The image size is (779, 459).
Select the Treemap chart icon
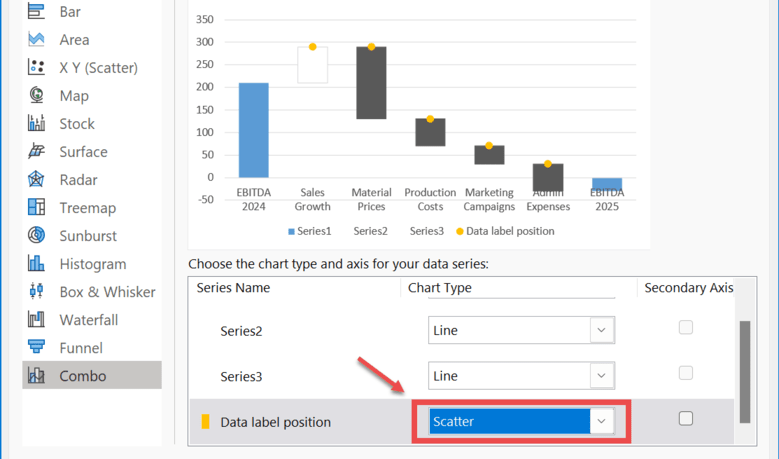(37, 208)
